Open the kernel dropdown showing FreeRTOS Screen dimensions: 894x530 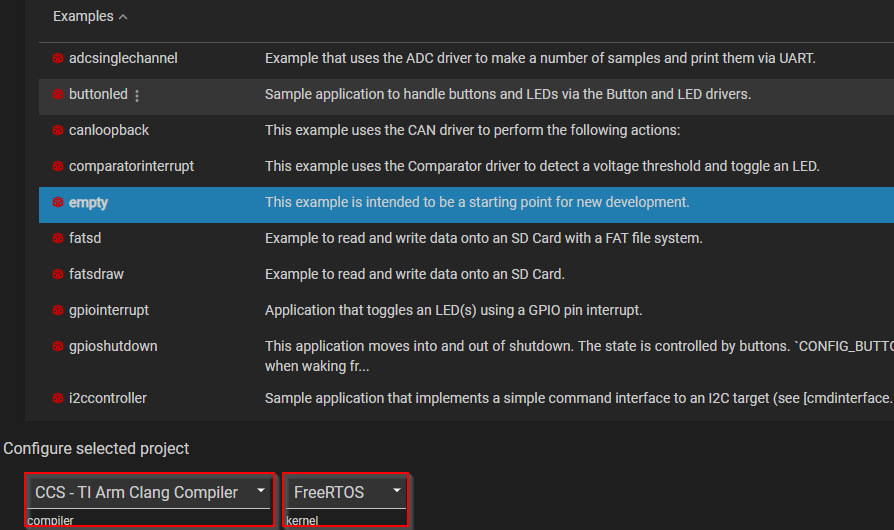pos(346,492)
